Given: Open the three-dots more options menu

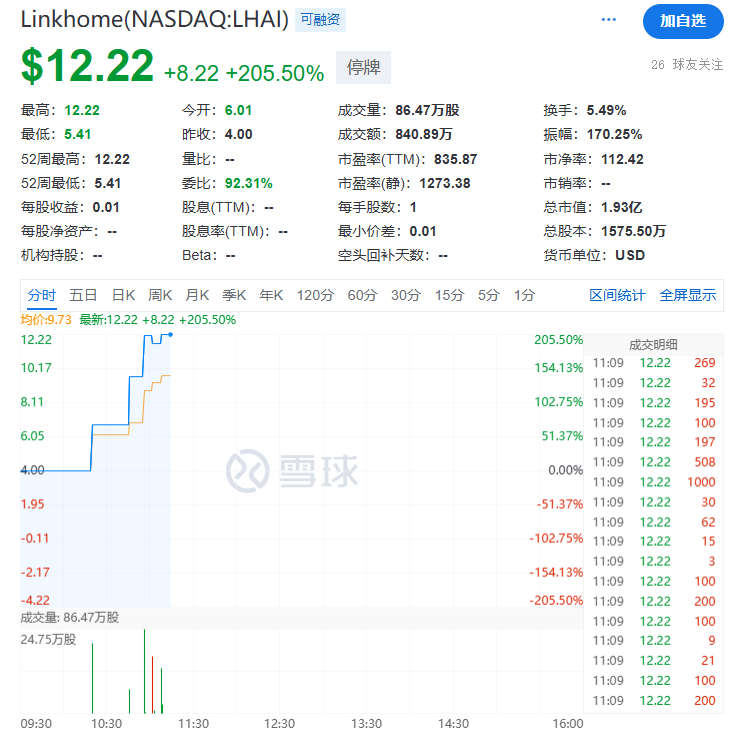Looking at the screenshot, I should pyautogui.click(x=608, y=20).
